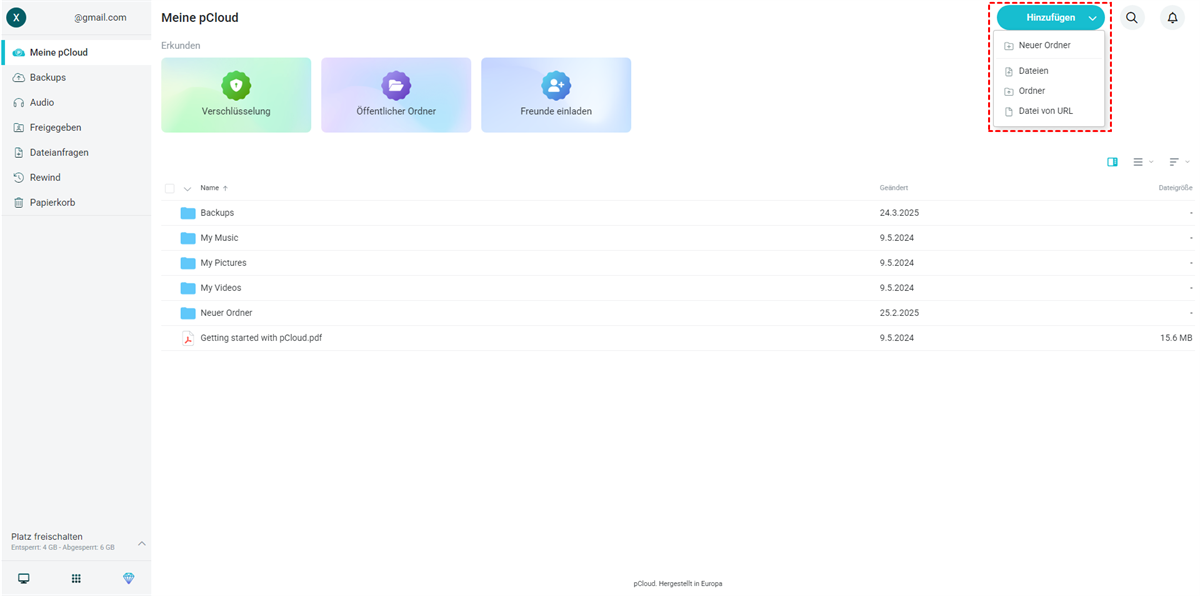
Task: Click the shield icon on Verschlüsselung card
Action: tap(236, 85)
